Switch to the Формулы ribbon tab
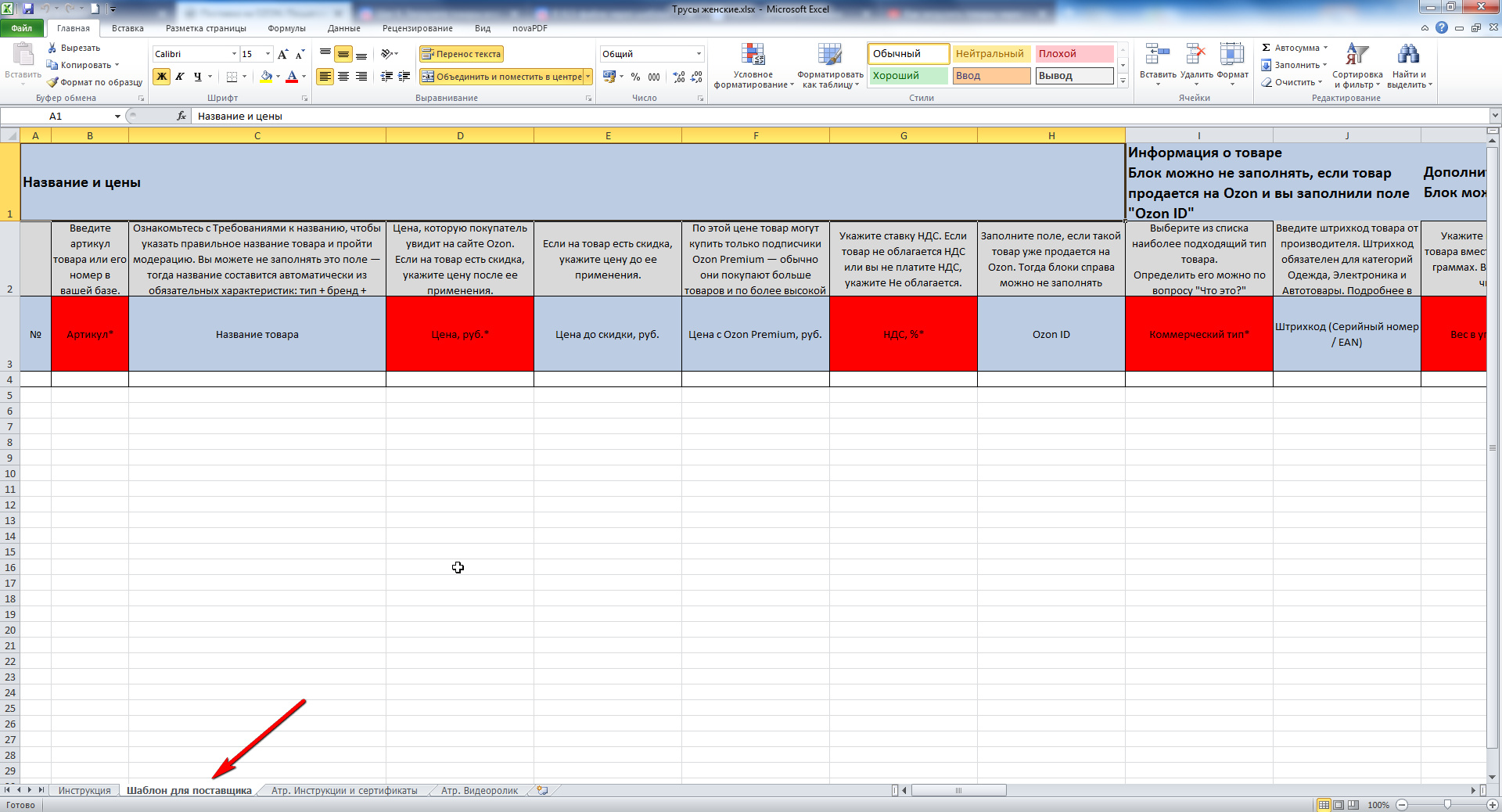The image size is (1502, 812). pos(286,28)
